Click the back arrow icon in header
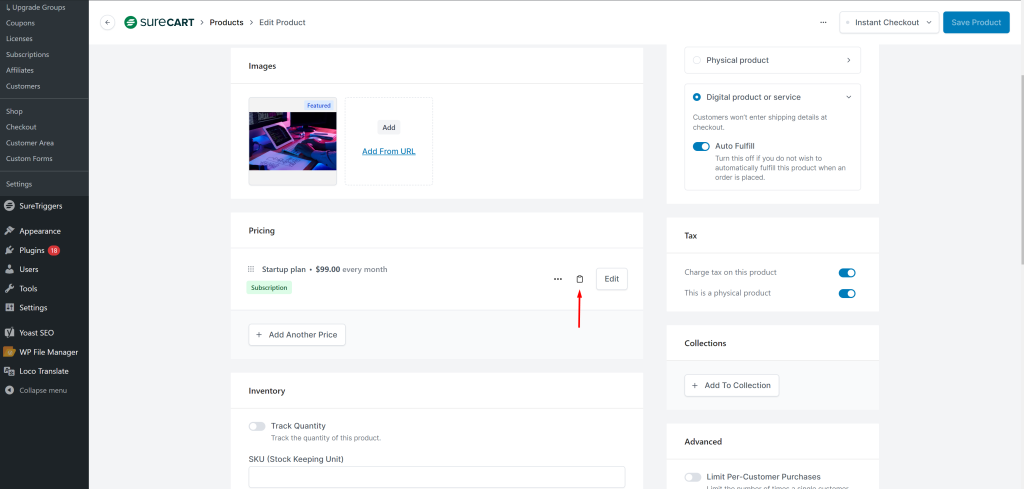This screenshot has height=489, width=1024. 108,22
